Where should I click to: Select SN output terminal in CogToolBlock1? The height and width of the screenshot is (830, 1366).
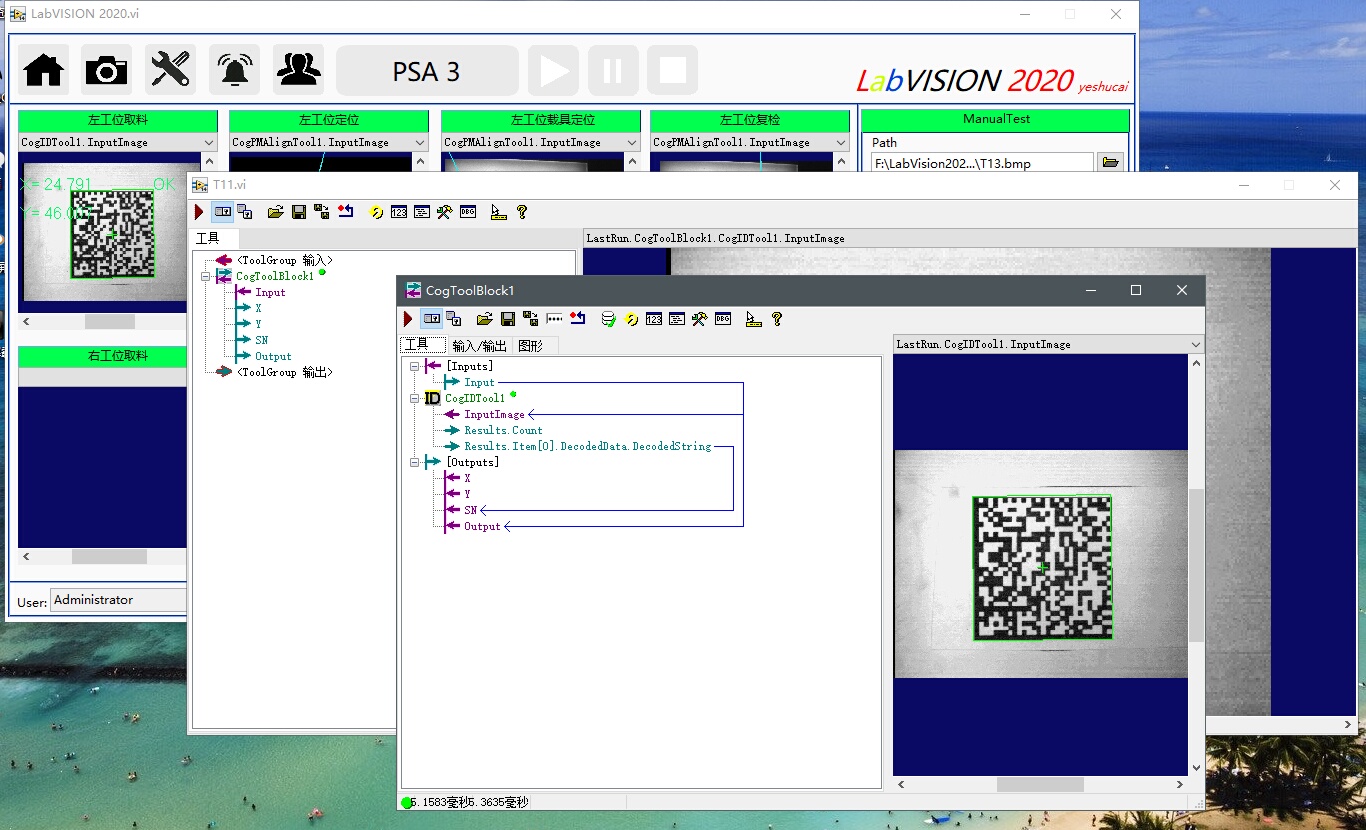click(x=470, y=510)
